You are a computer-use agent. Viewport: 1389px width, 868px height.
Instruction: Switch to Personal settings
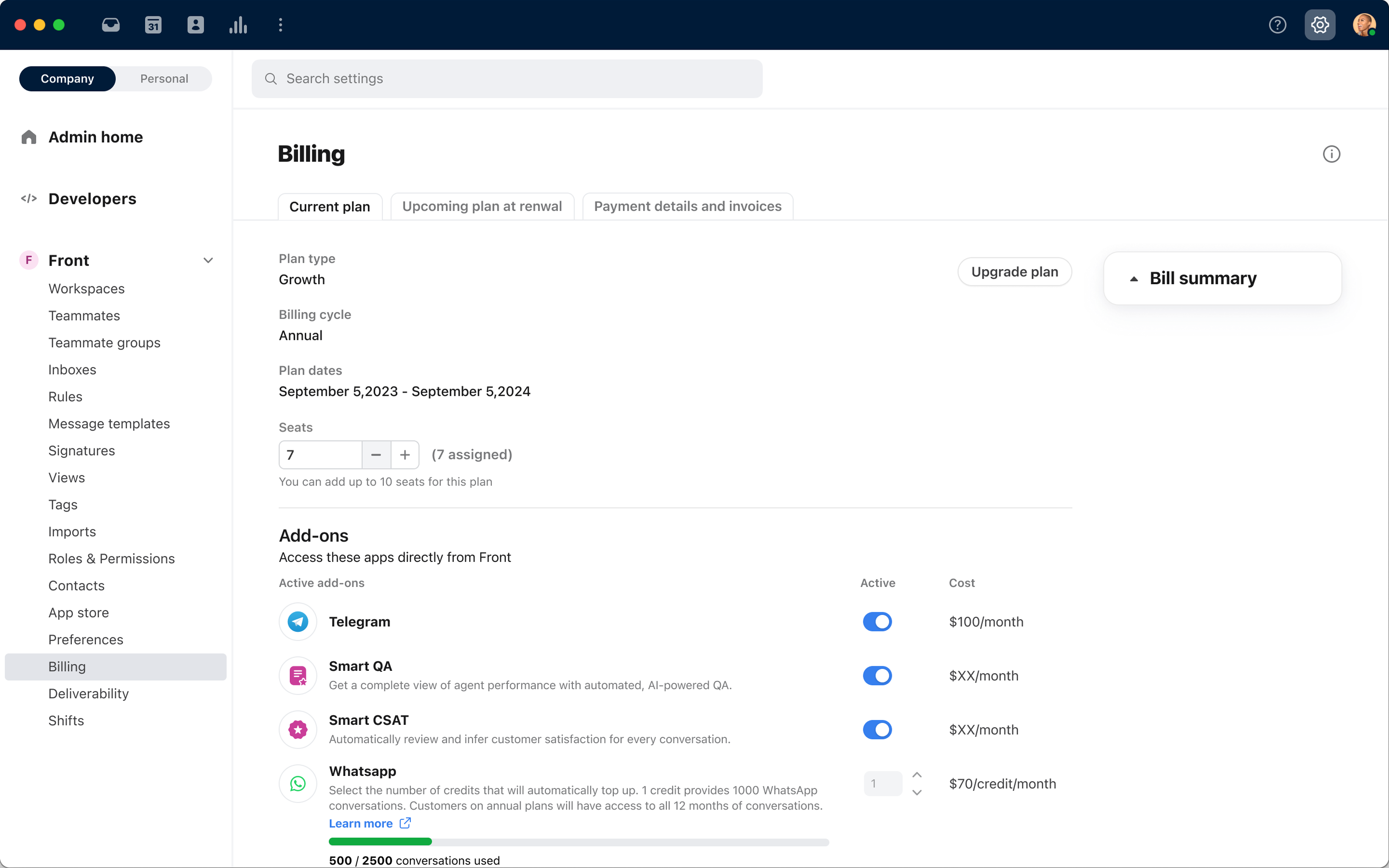point(164,79)
